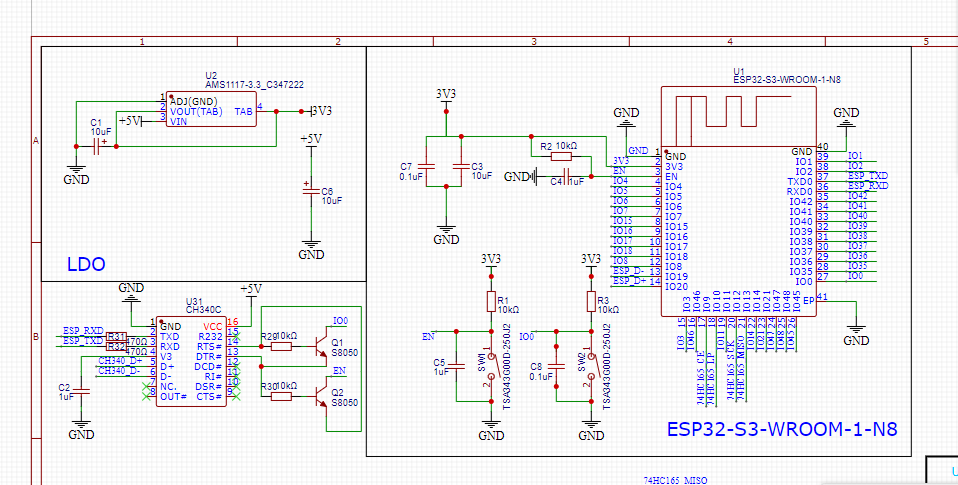
Task: Select resistor R30 10kΩ
Action: pyautogui.click(x=281, y=396)
